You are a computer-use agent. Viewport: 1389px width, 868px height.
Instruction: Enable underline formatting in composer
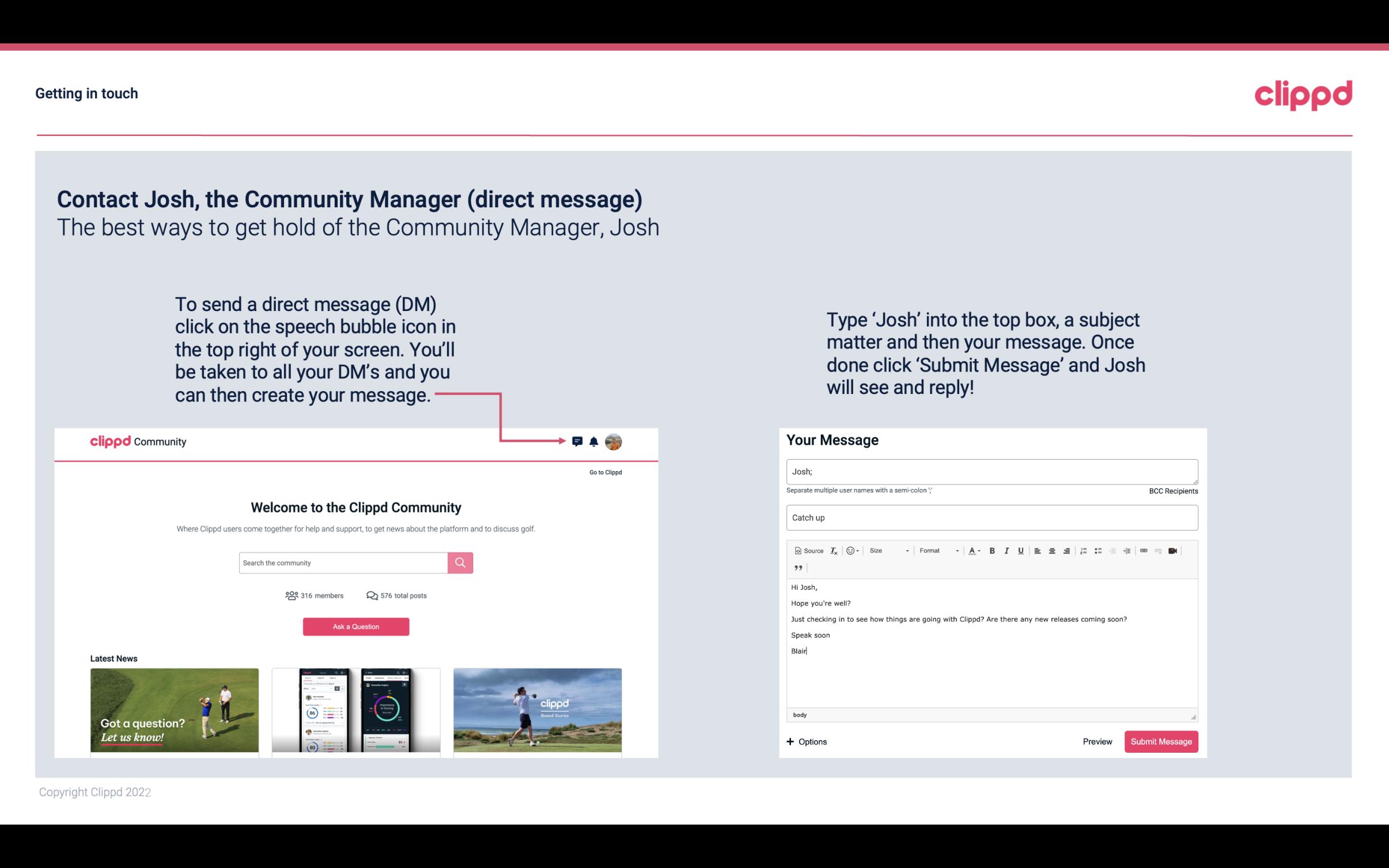pyautogui.click(x=1021, y=551)
